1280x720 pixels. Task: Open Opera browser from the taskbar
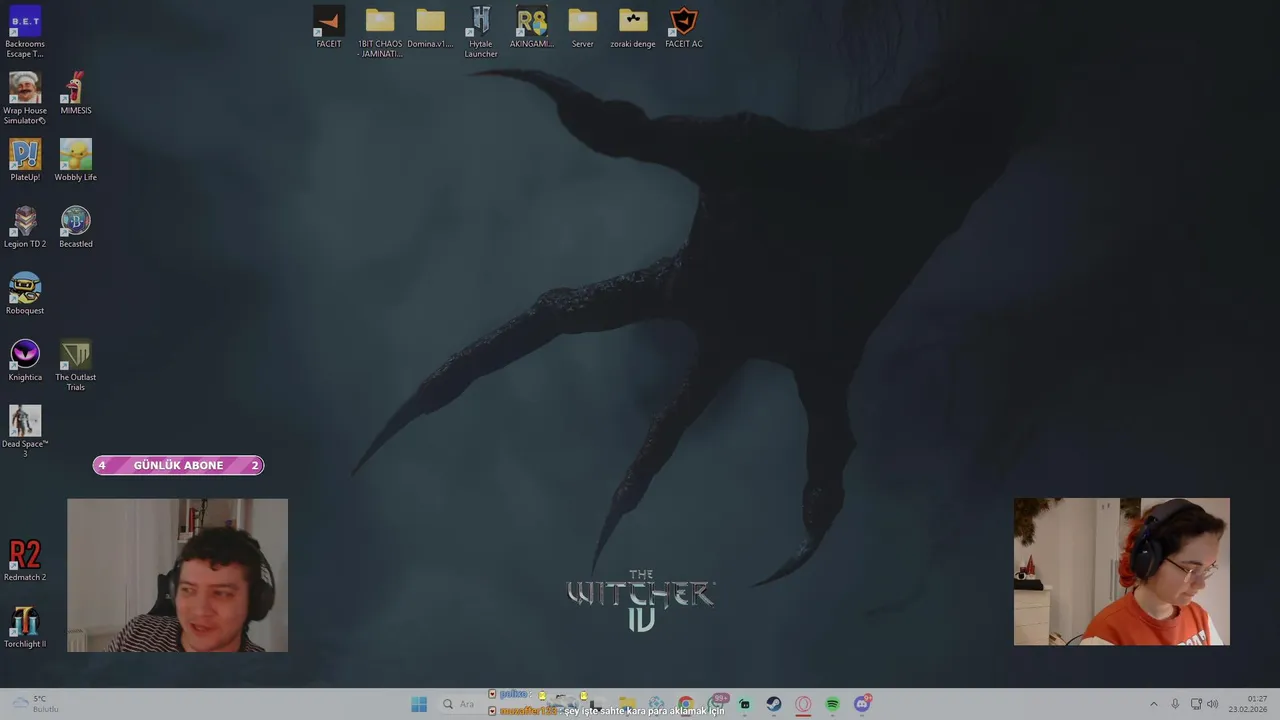[803, 704]
